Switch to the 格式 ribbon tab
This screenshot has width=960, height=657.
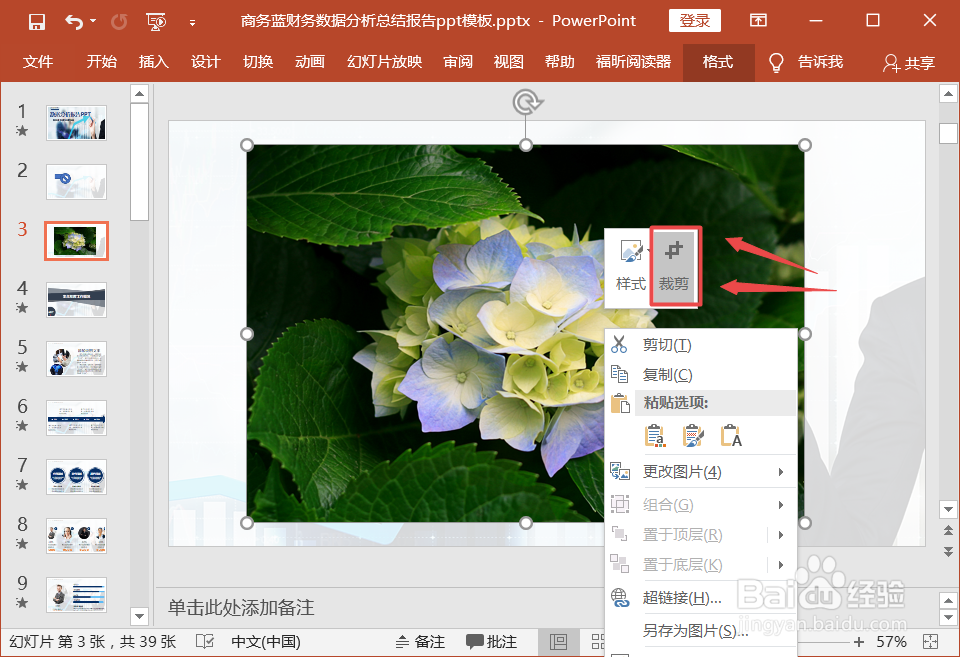coord(718,62)
